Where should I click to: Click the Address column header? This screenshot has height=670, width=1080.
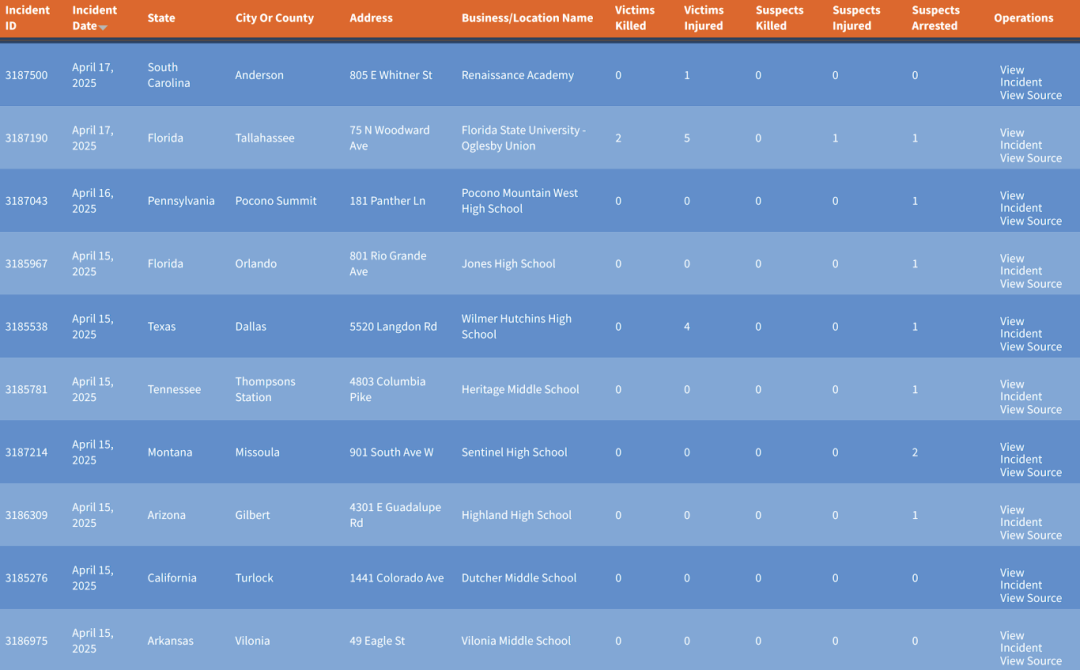(371, 18)
